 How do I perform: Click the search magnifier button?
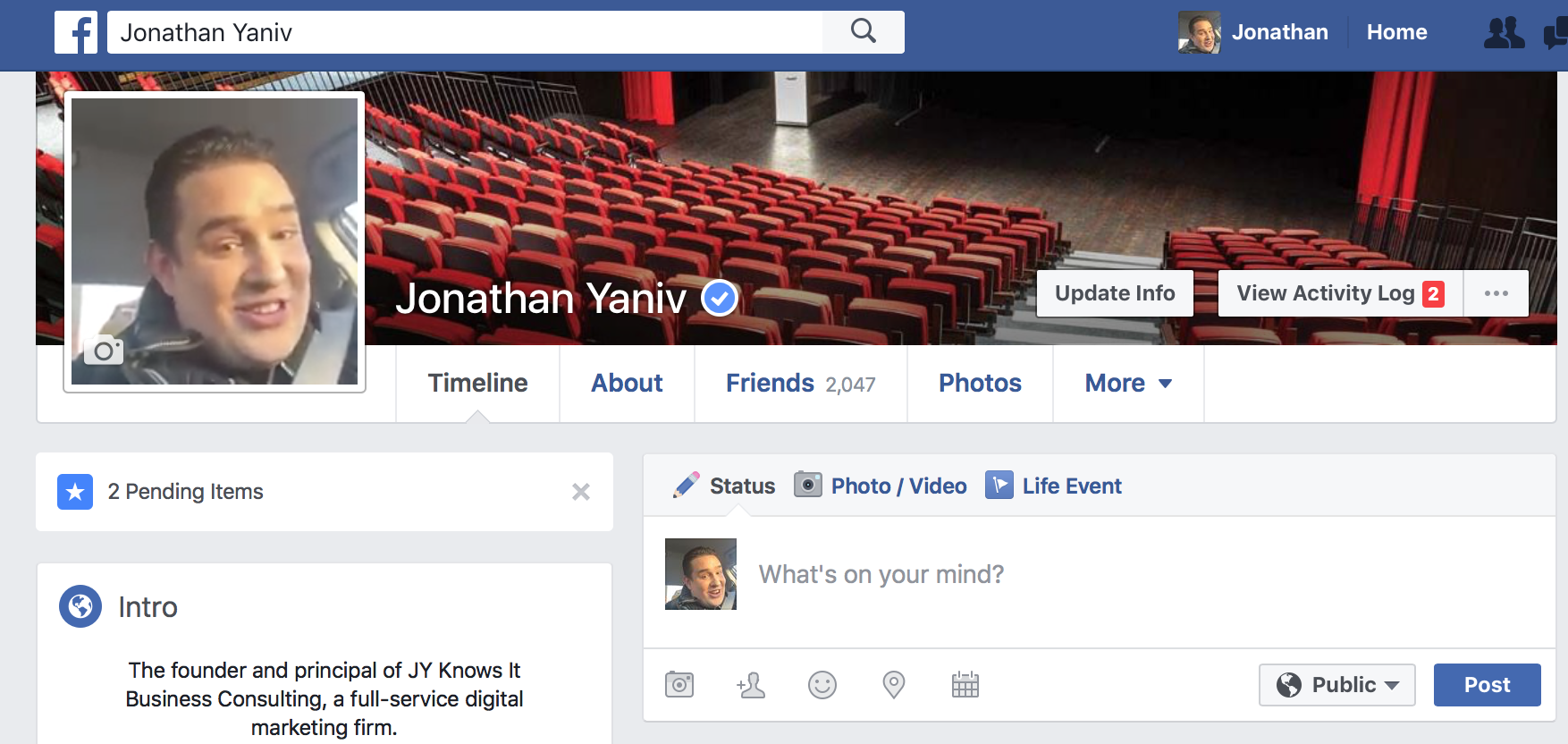point(863,32)
